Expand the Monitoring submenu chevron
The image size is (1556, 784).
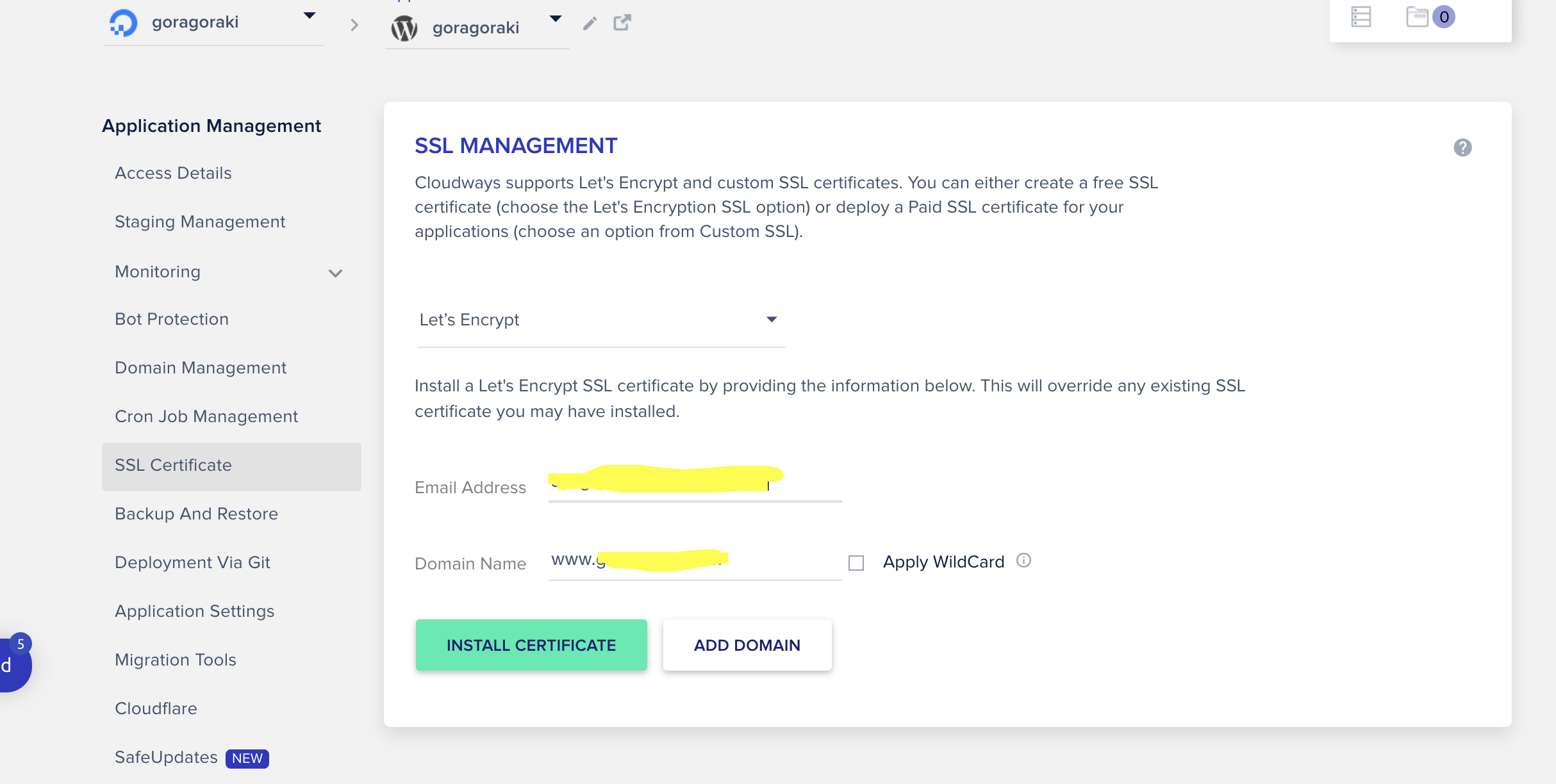point(335,274)
